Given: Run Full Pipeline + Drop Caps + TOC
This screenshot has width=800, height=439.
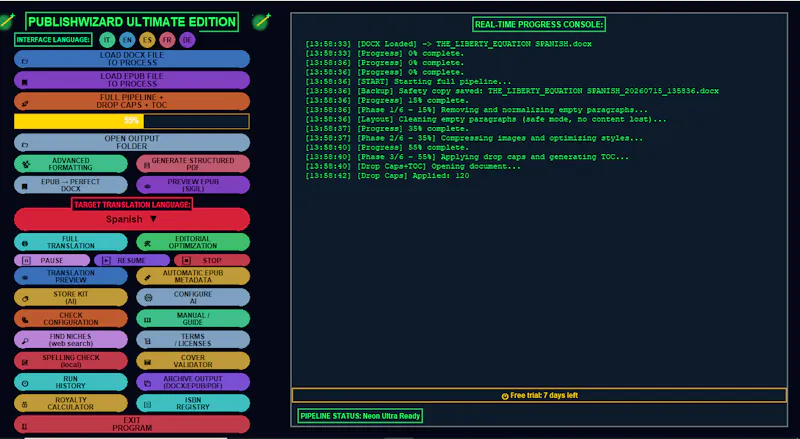Looking at the screenshot, I should click(132, 101).
